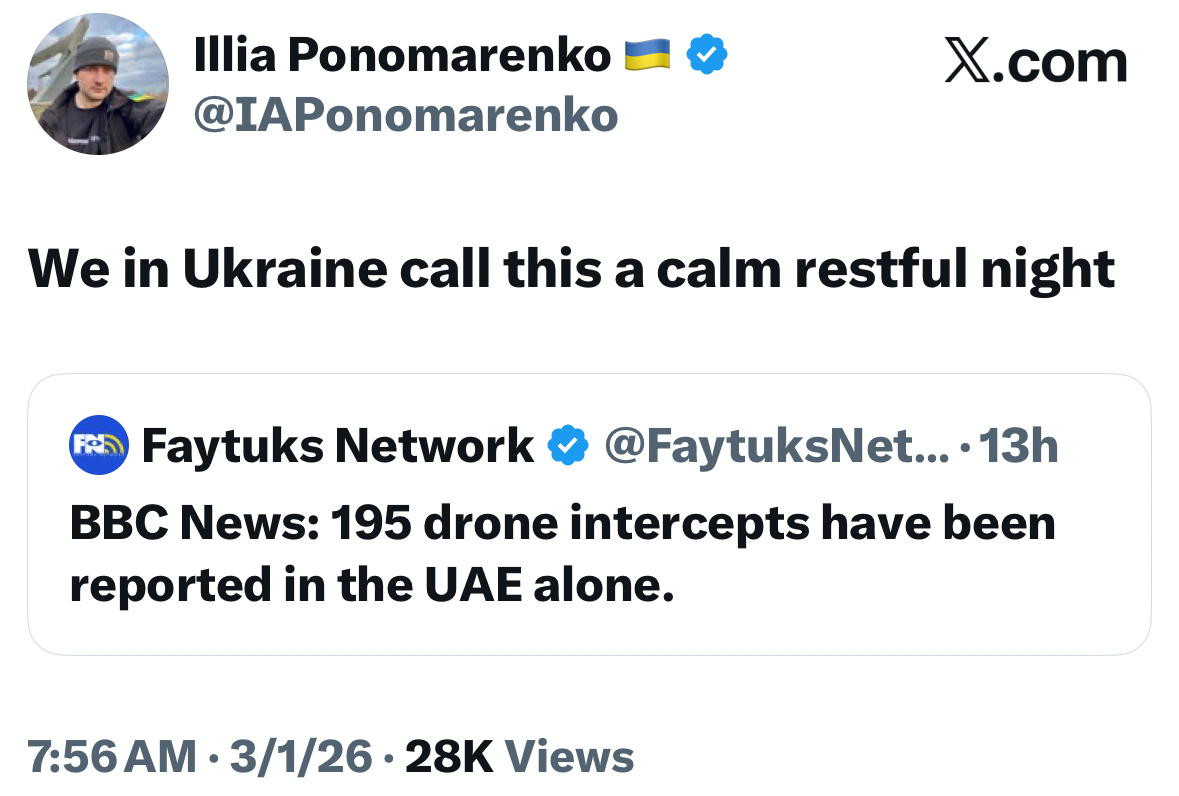Click the 7:56 AM post time
This screenshot has width=1179, height=796.
pos(112,756)
